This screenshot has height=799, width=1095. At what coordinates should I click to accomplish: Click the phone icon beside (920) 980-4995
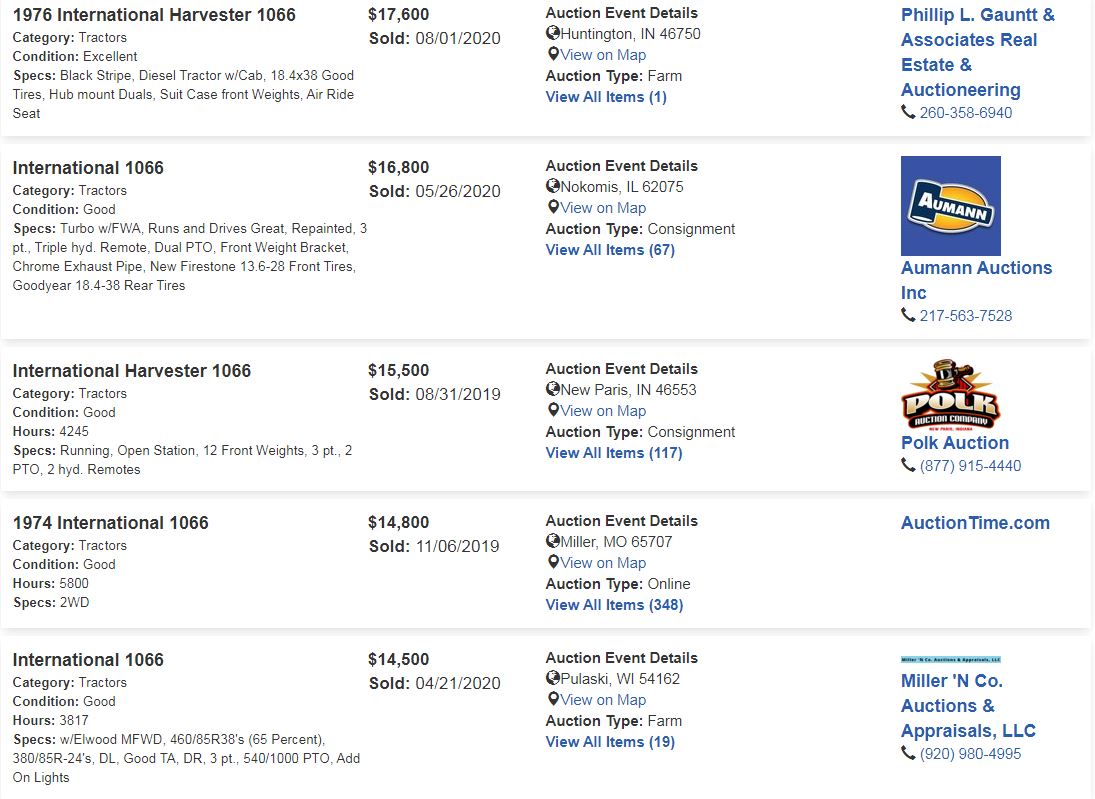(x=908, y=754)
